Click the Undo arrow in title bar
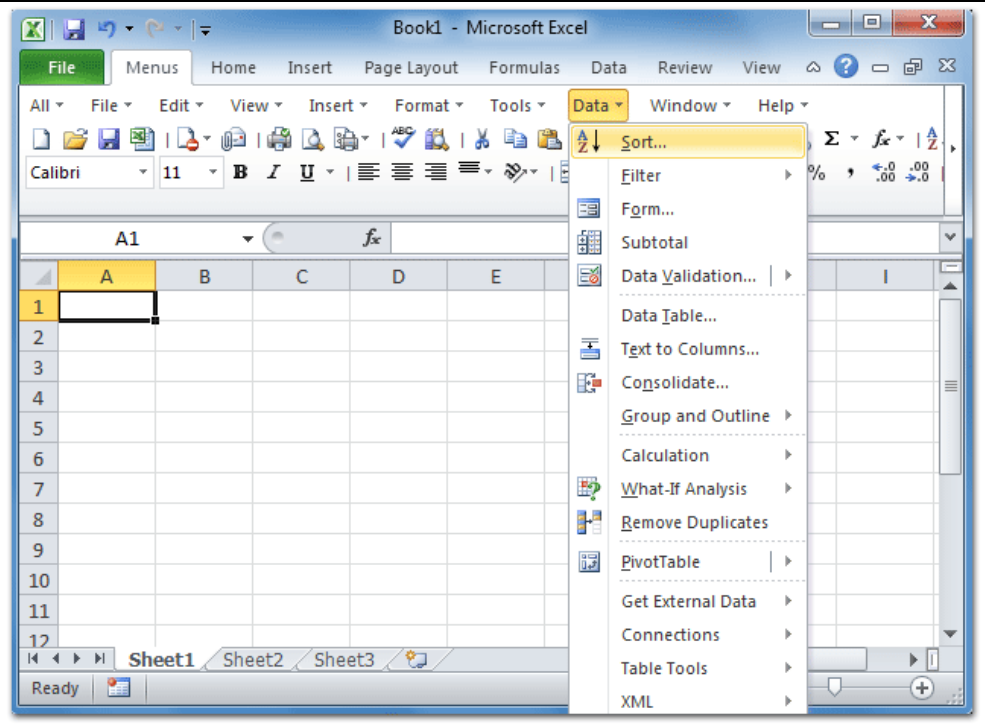The width and height of the screenshot is (985, 728). [x=107, y=29]
